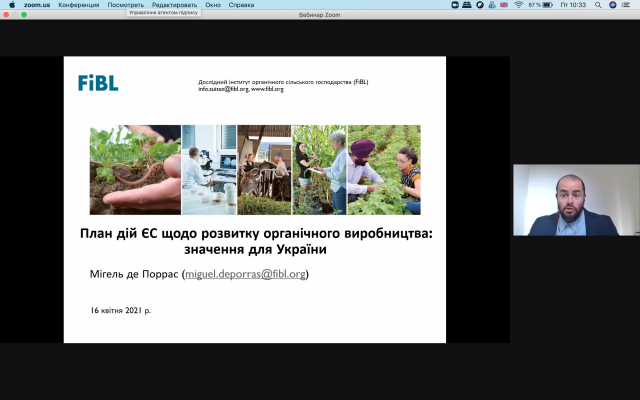Open the UK flag input source menu
Image resolution: width=640 pixels, height=400 pixels.
(504, 5)
